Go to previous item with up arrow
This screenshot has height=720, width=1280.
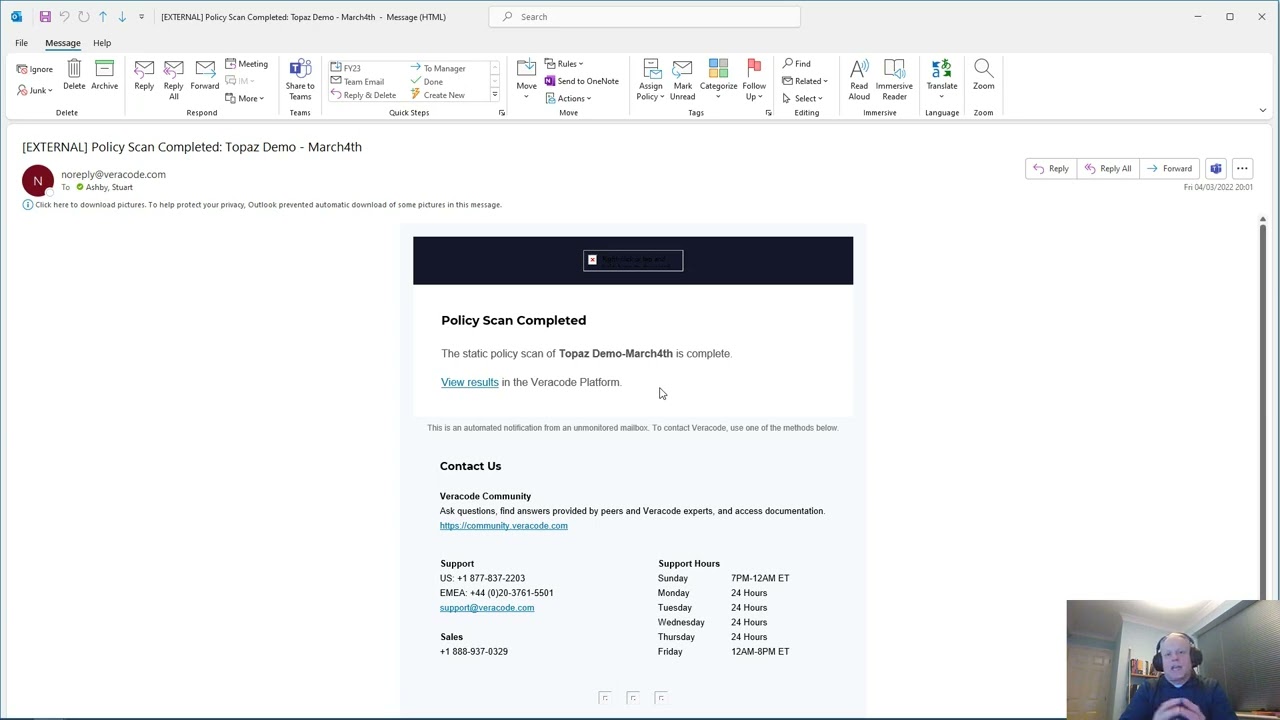tap(102, 17)
